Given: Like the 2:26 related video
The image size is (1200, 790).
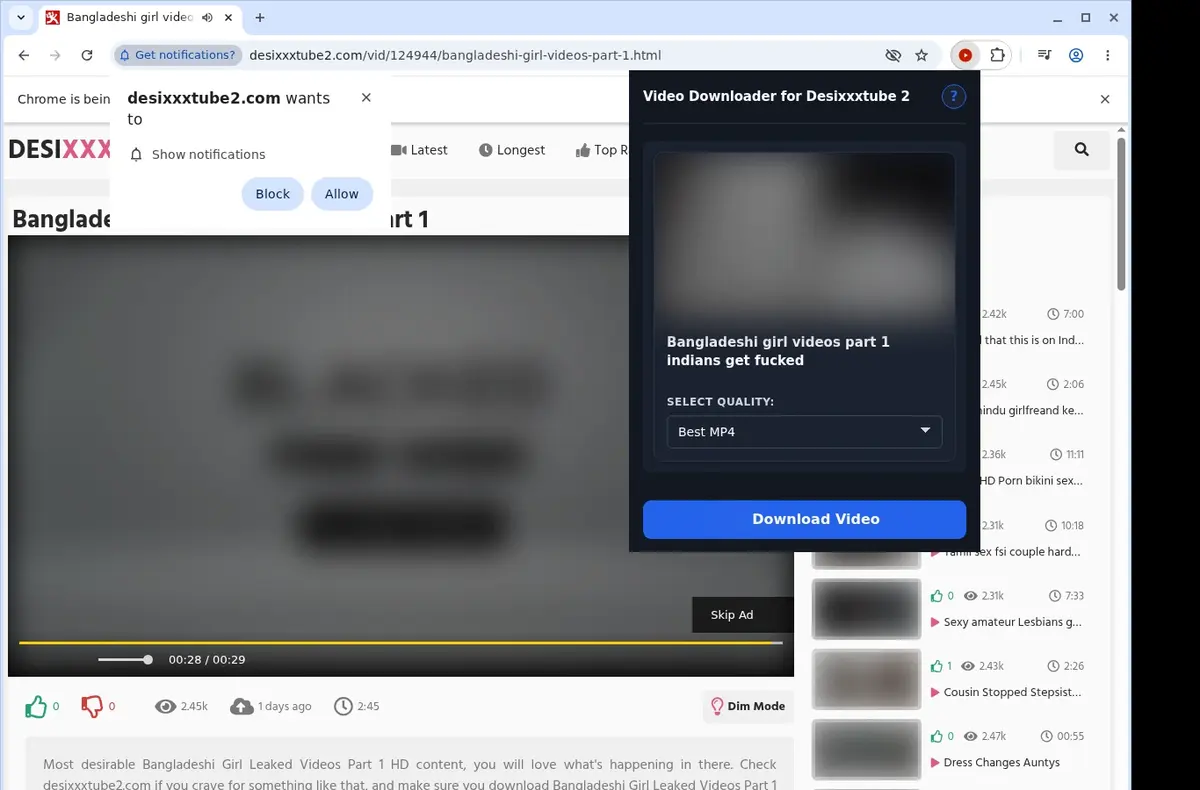Looking at the screenshot, I should (937, 666).
